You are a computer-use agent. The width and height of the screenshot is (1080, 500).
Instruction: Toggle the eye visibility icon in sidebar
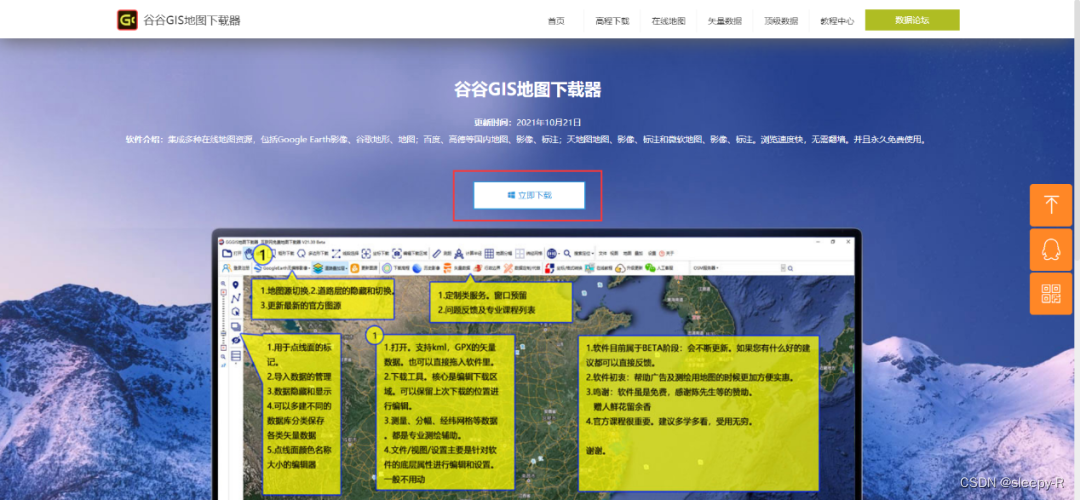[x=236, y=340]
